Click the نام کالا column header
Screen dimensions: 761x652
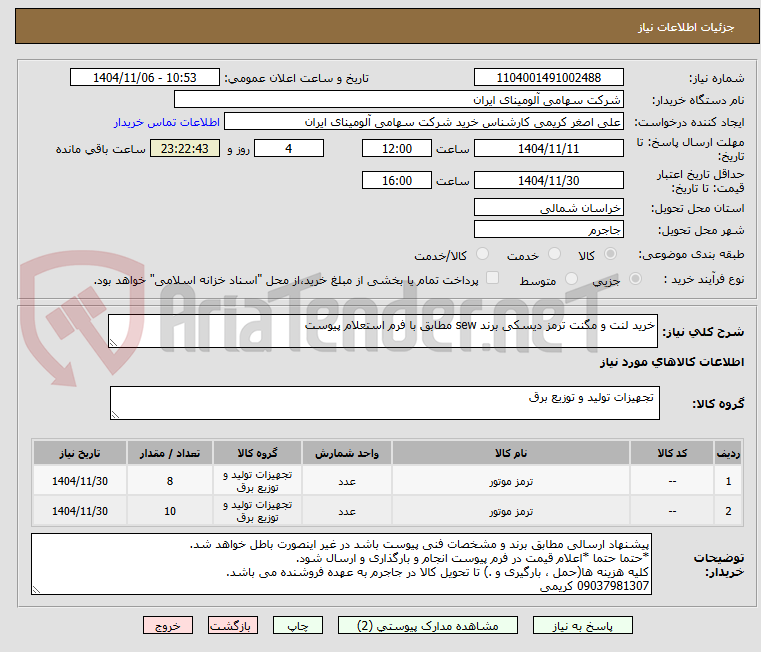pyautogui.click(x=511, y=453)
